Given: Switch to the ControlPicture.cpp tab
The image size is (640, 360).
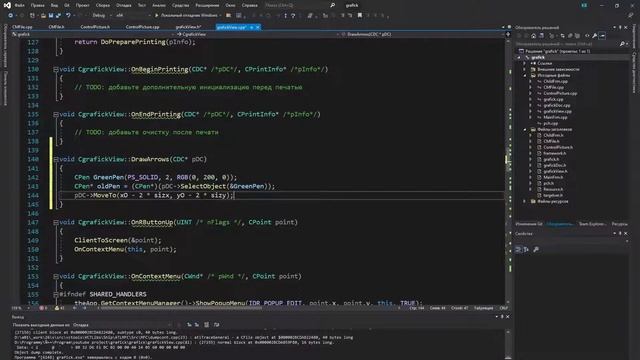Looking at the screenshot, I should point(142,27).
